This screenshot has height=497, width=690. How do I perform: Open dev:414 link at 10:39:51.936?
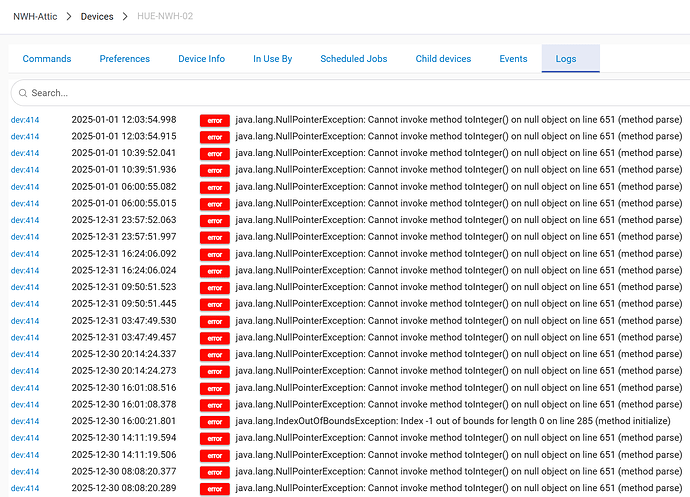click(x=25, y=170)
